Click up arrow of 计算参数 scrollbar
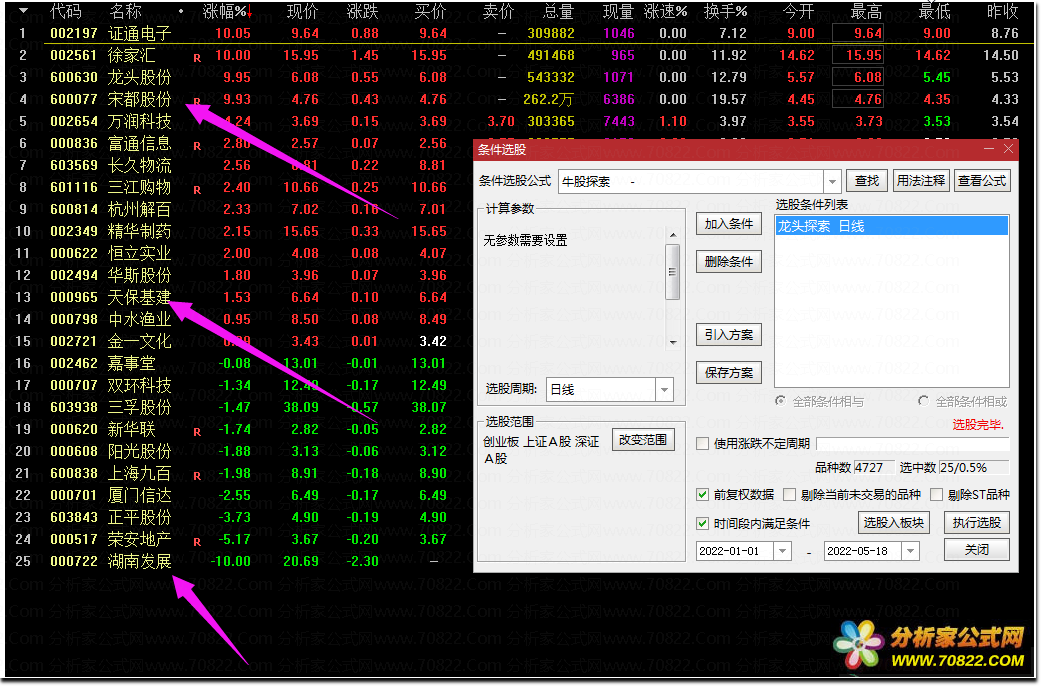This screenshot has height=686, width=1042. (673, 235)
